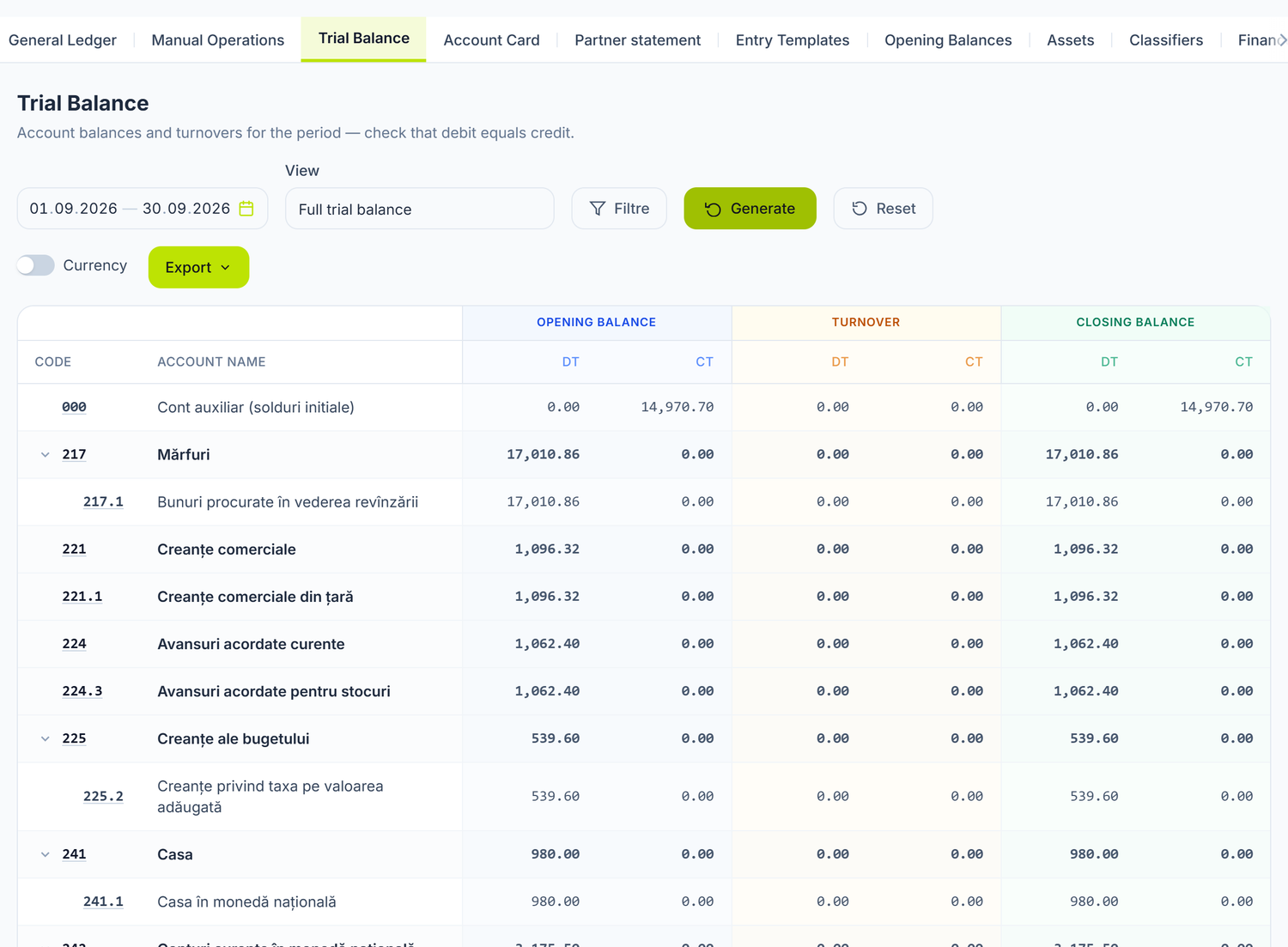Collapse account 225 Creanțe ale bugetului
Screen dimensions: 1288x947
coord(46,739)
